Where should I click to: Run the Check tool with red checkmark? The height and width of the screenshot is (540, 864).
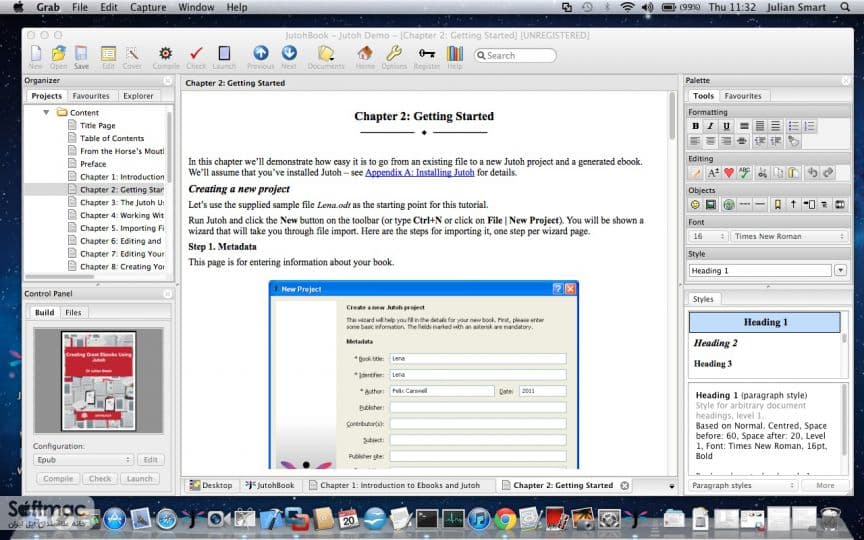[196, 53]
